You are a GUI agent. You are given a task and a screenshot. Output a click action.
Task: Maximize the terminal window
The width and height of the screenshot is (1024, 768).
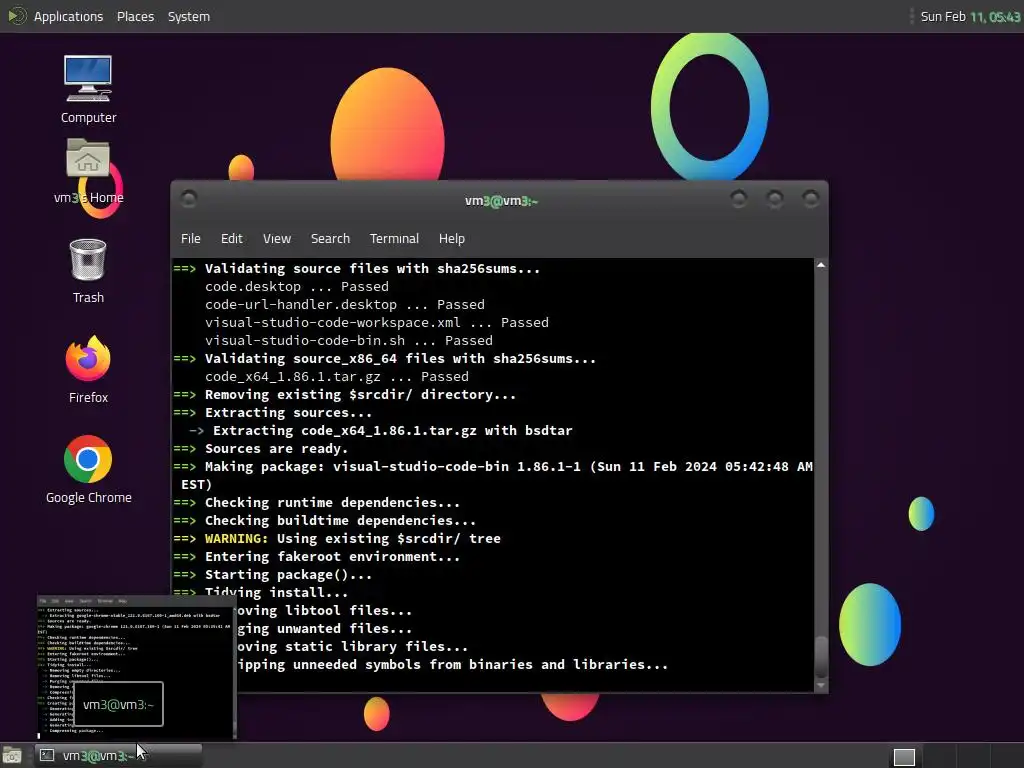click(x=775, y=199)
